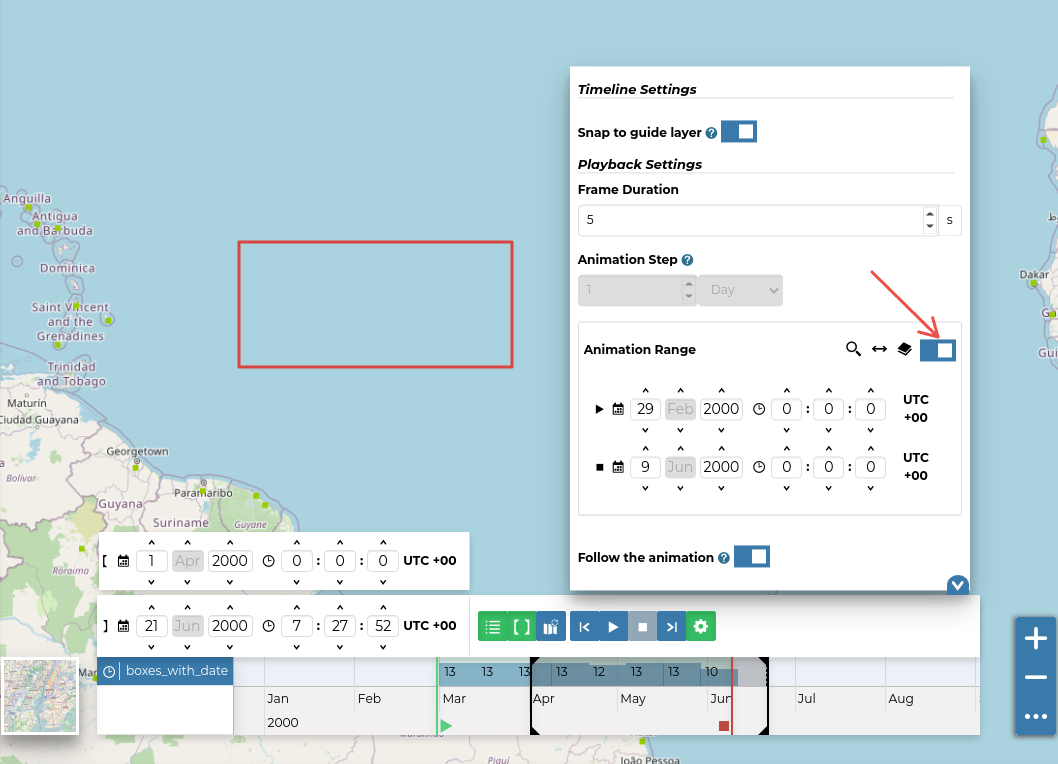The height and width of the screenshot is (764, 1058).
Task: Open the timeline layers list button
Action: point(492,627)
